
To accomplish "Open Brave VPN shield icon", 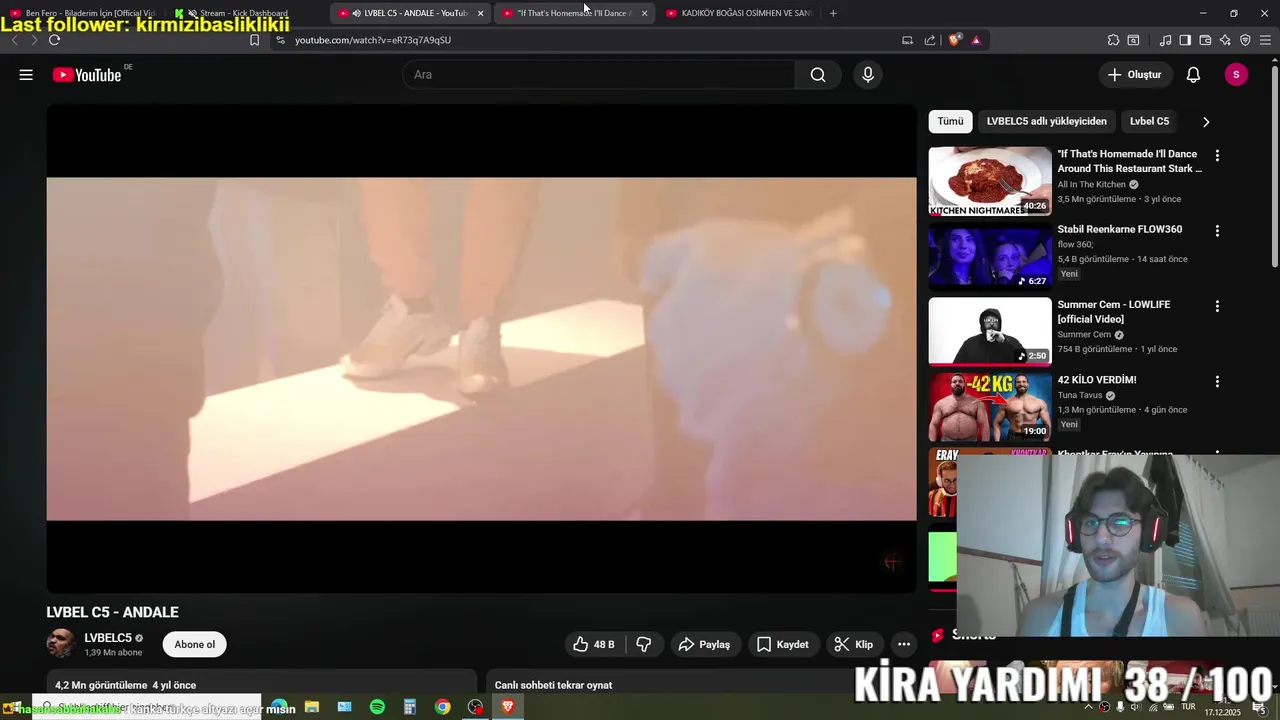I will click(x=1245, y=40).
